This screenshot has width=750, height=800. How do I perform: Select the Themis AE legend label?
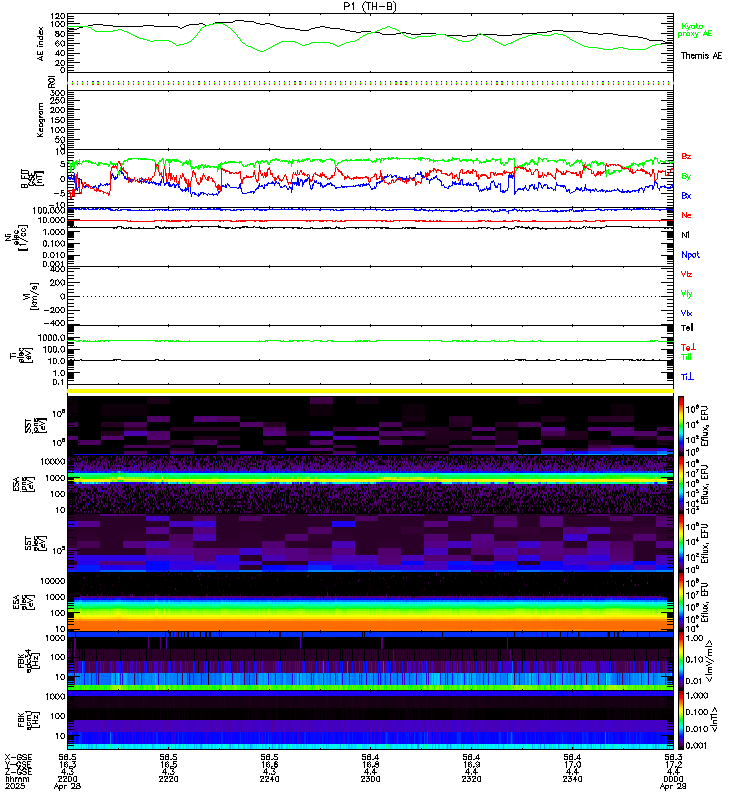701,56
